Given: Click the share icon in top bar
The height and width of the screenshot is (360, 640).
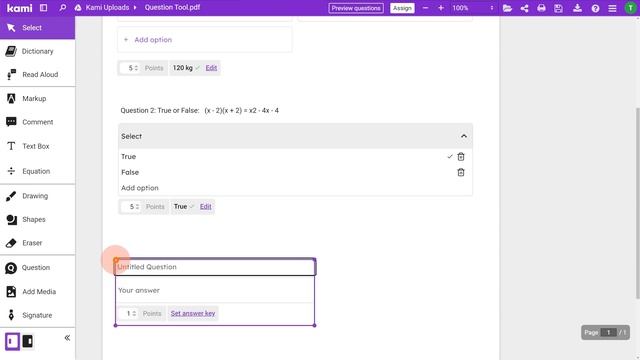Looking at the screenshot, I should point(524,8).
